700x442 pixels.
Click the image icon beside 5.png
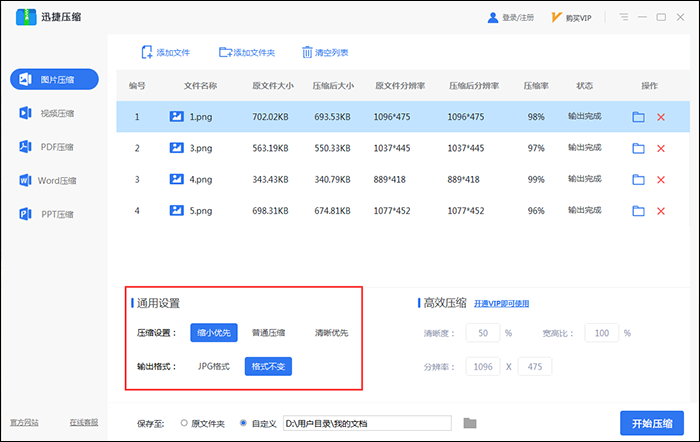[176, 210]
